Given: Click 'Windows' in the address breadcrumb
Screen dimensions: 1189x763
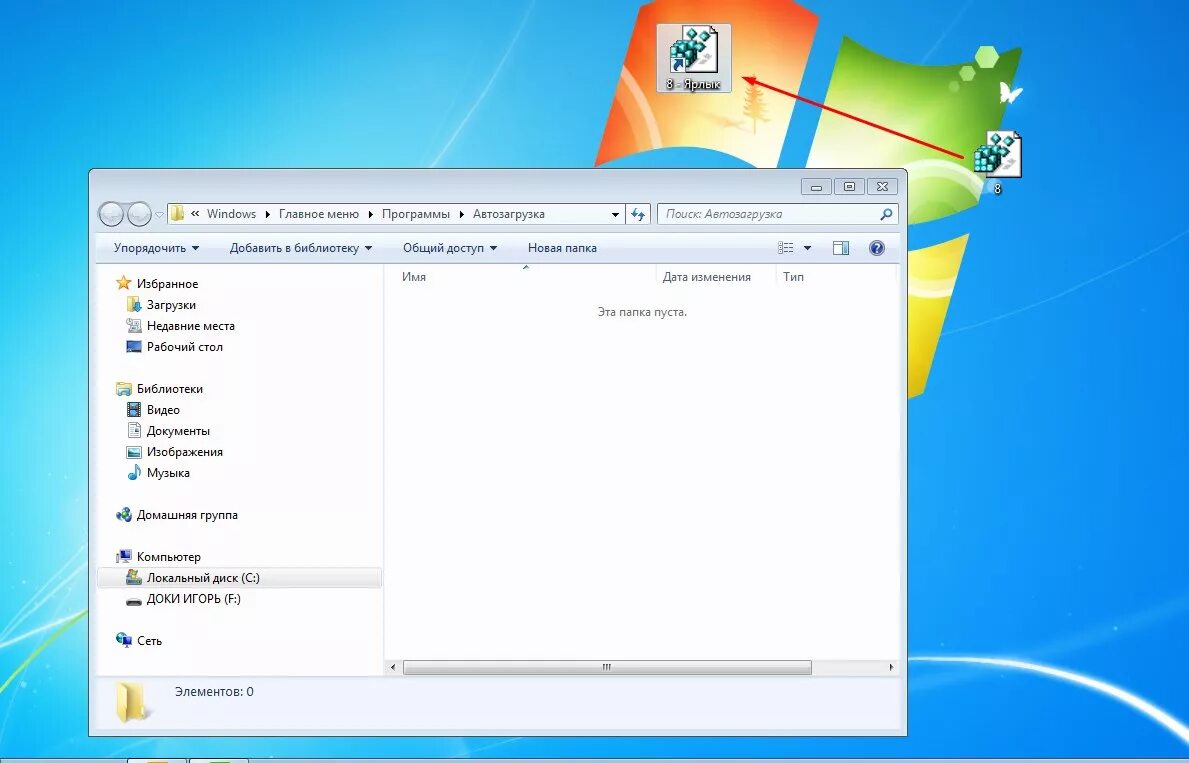Looking at the screenshot, I should (231, 214).
